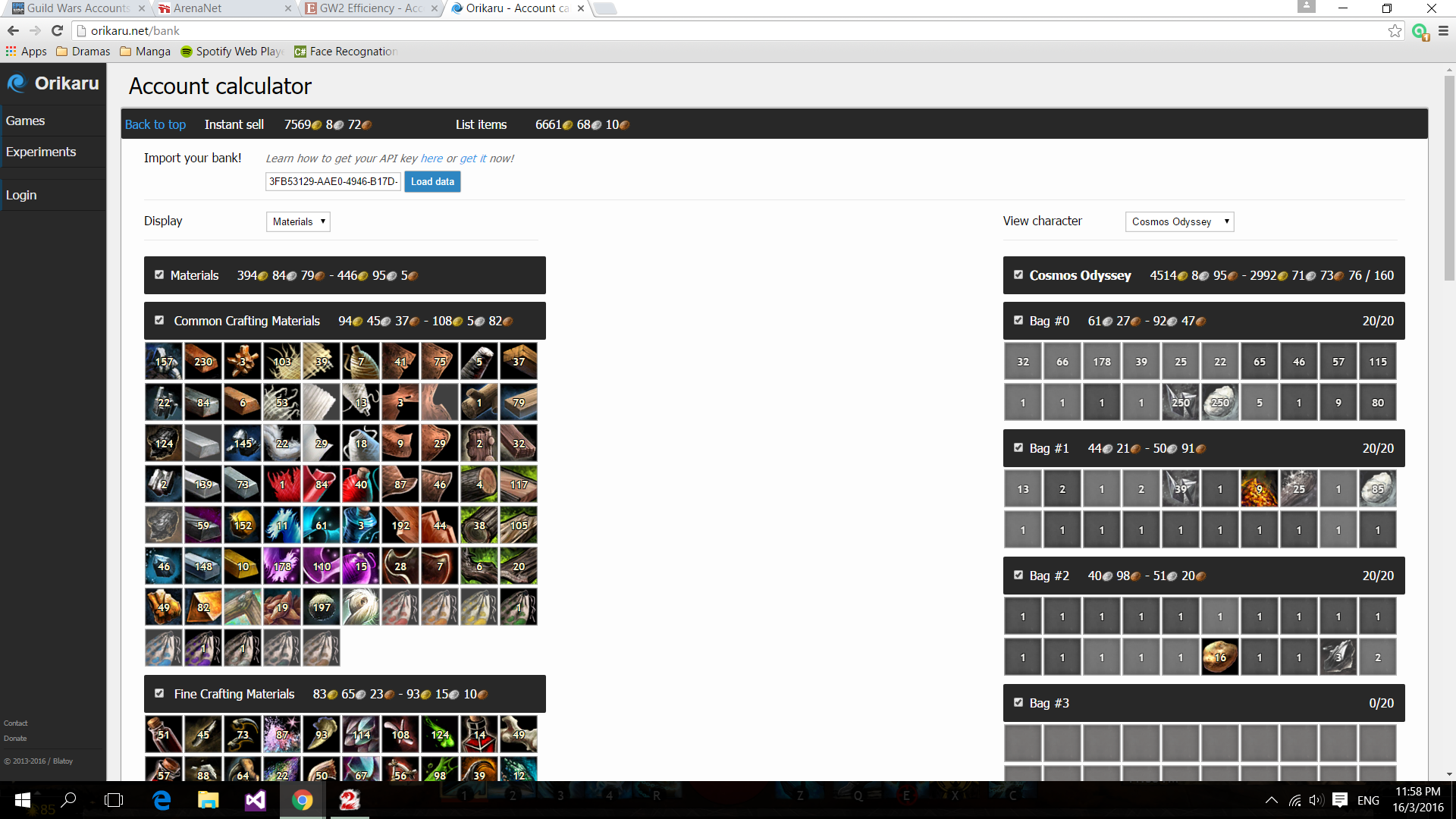The image size is (1456, 819).
Task: Click the material item showing 139
Action: (x=203, y=484)
